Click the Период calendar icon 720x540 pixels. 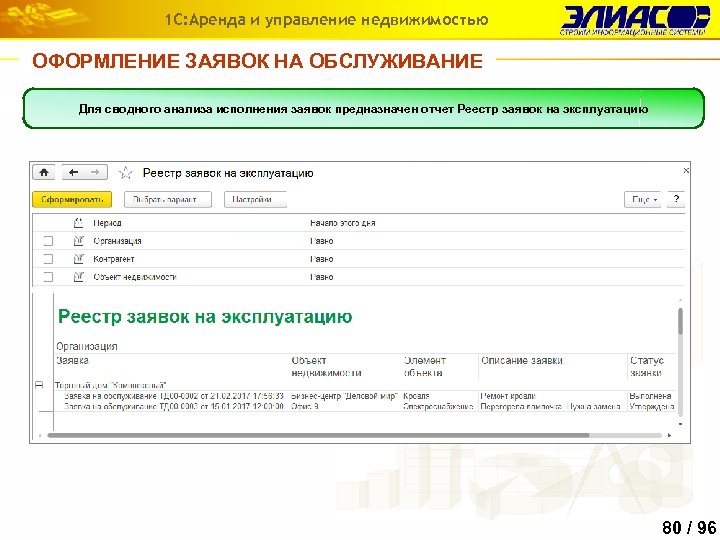(x=79, y=223)
